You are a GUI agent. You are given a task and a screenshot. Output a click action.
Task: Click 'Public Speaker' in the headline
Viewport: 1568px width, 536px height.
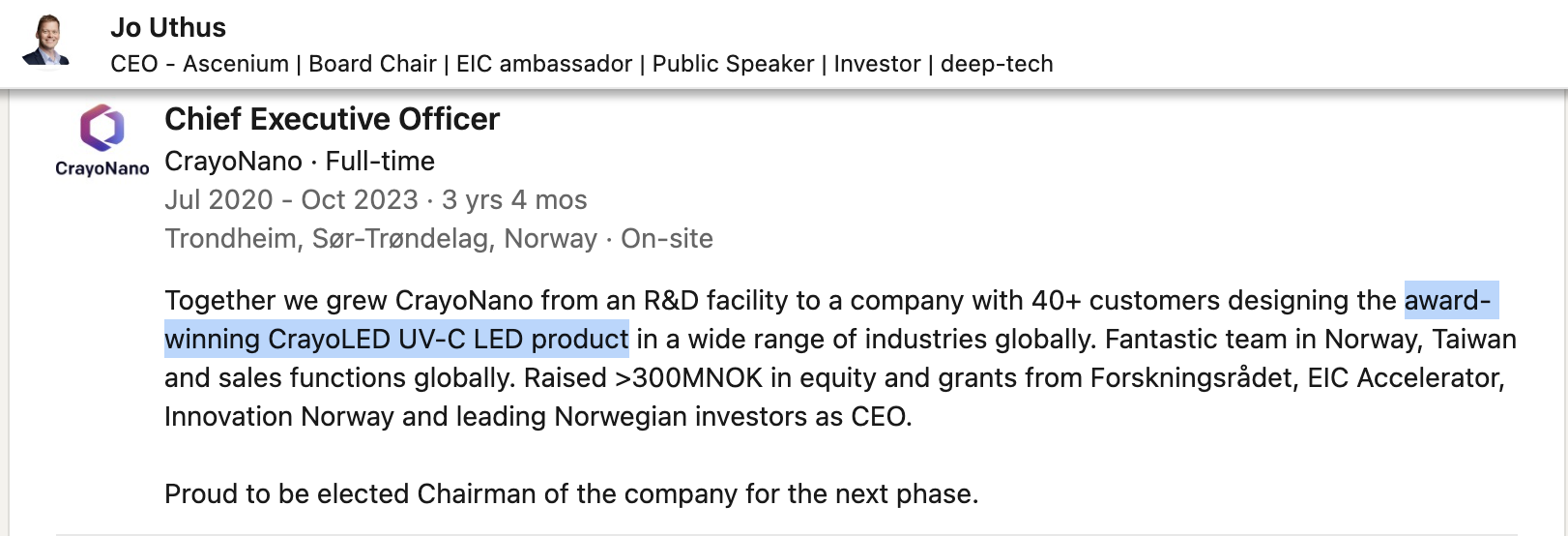[733, 64]
